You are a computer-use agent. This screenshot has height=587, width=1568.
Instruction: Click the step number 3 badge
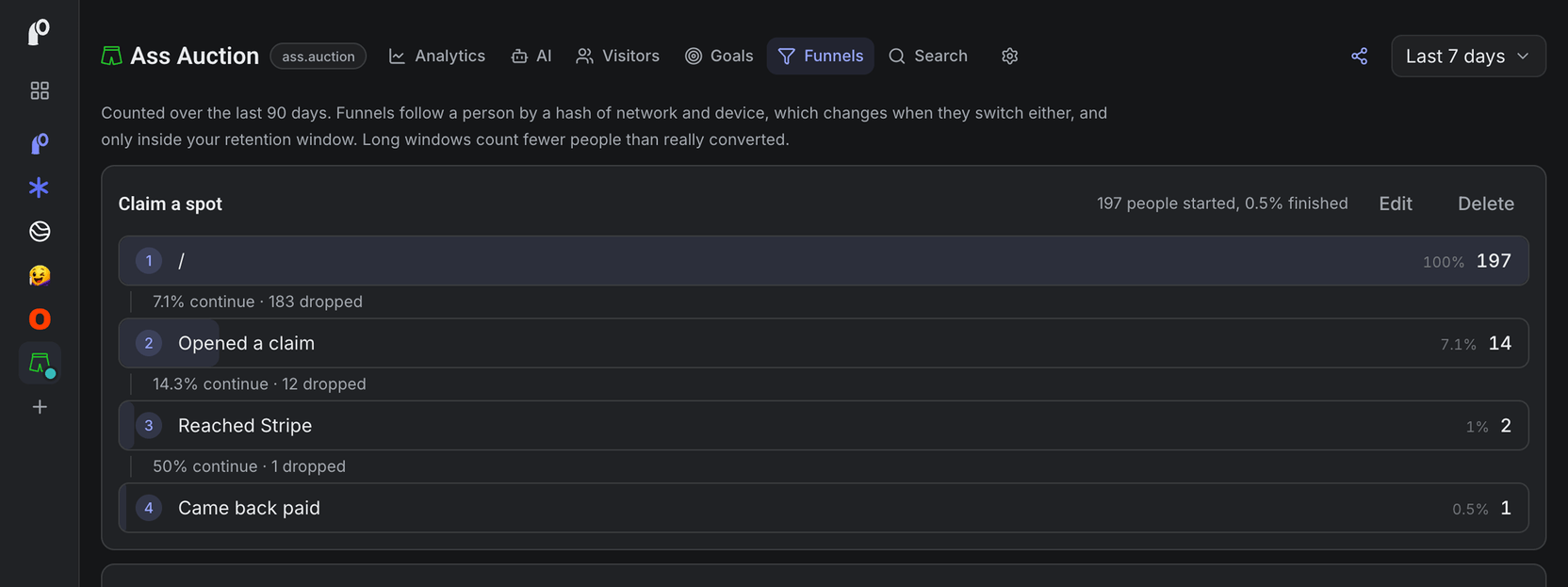pos(149,426)
